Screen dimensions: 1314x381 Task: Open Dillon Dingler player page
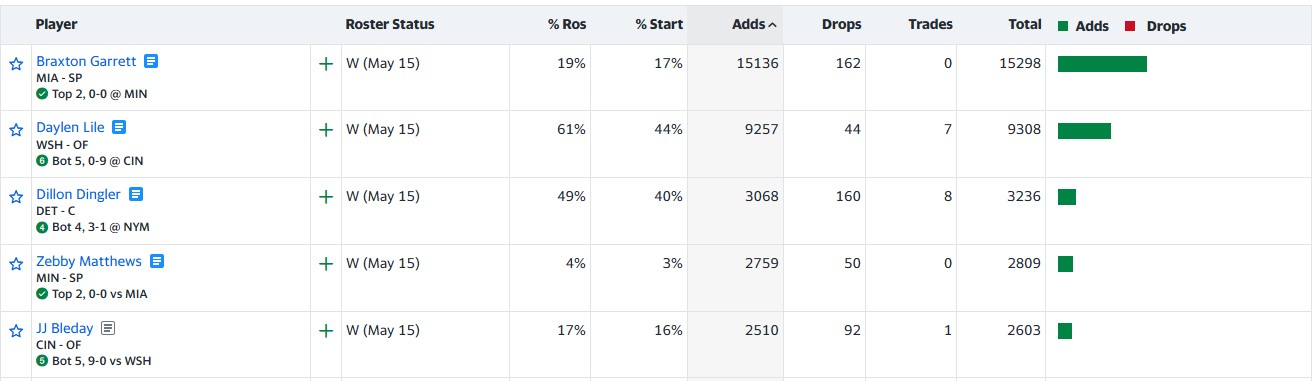(78, 194)
